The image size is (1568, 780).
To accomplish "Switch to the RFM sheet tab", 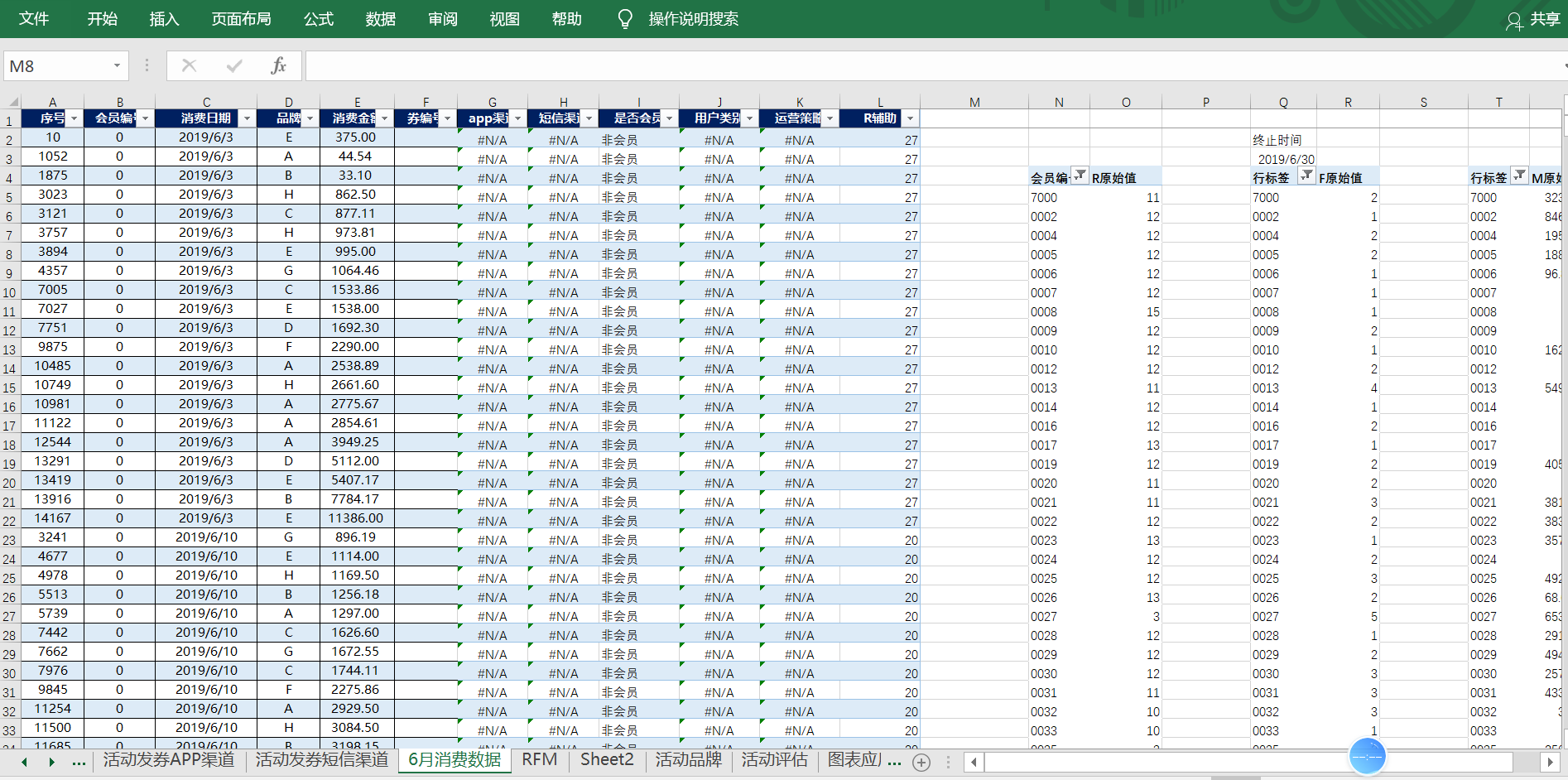I will [x=539, y=760].
